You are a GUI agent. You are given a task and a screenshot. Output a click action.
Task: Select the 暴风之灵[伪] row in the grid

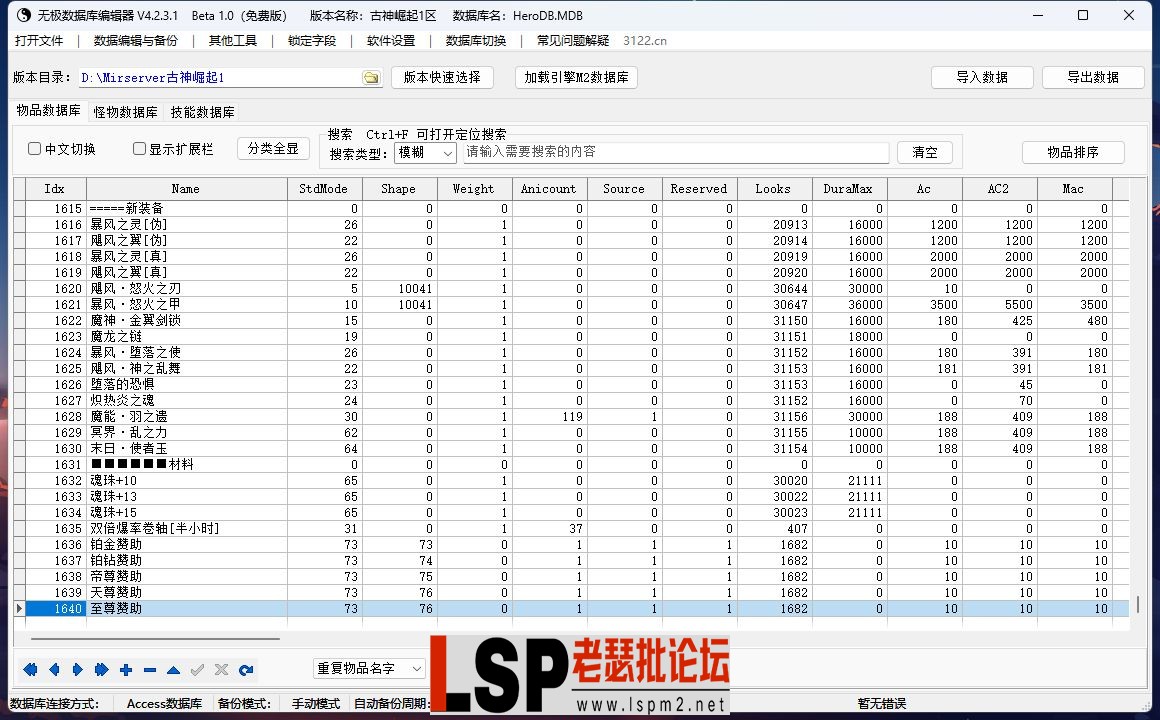click(x=150, y=224)
